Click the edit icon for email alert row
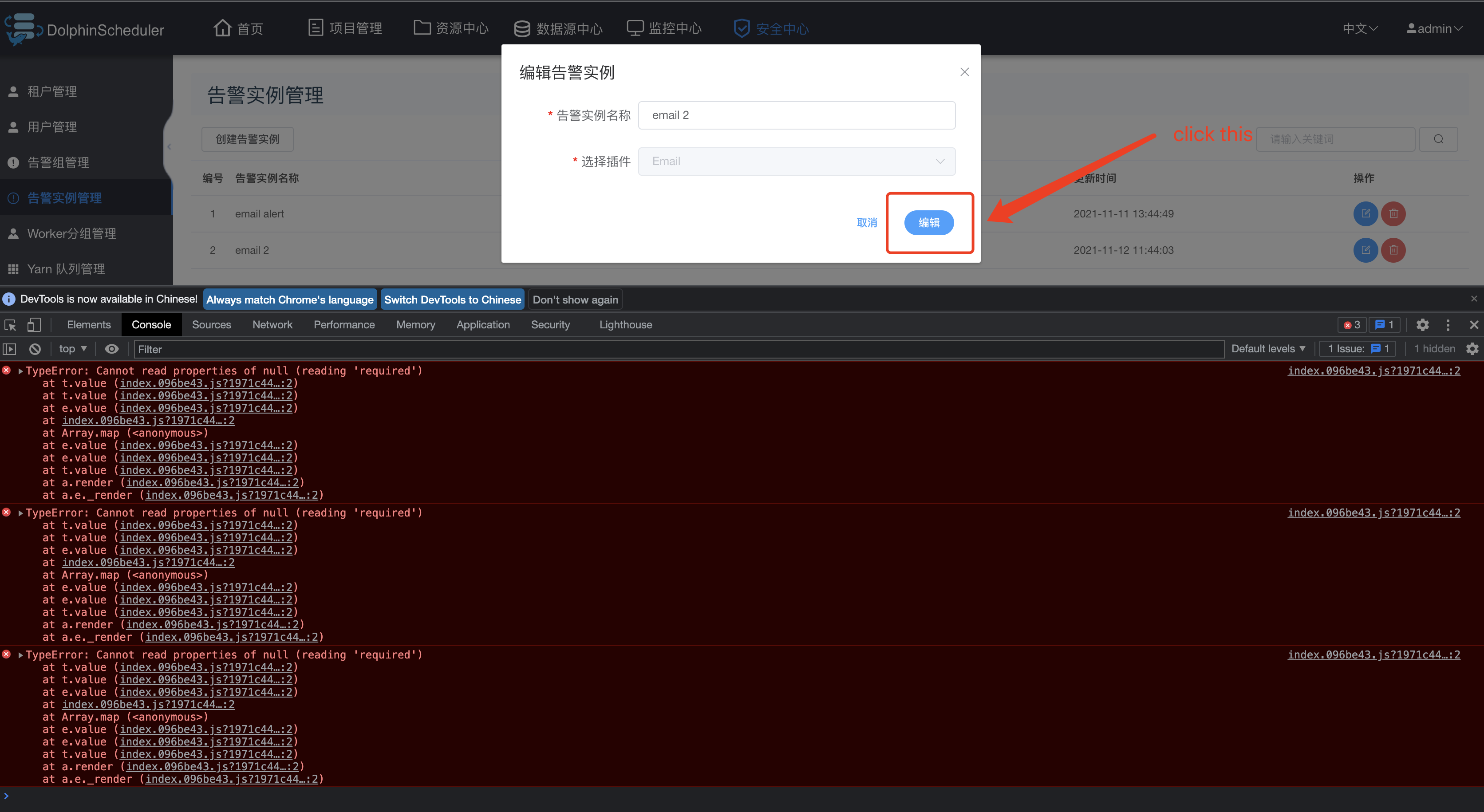The width and height of the screenshot is (1484, 812). point(1366,214)
